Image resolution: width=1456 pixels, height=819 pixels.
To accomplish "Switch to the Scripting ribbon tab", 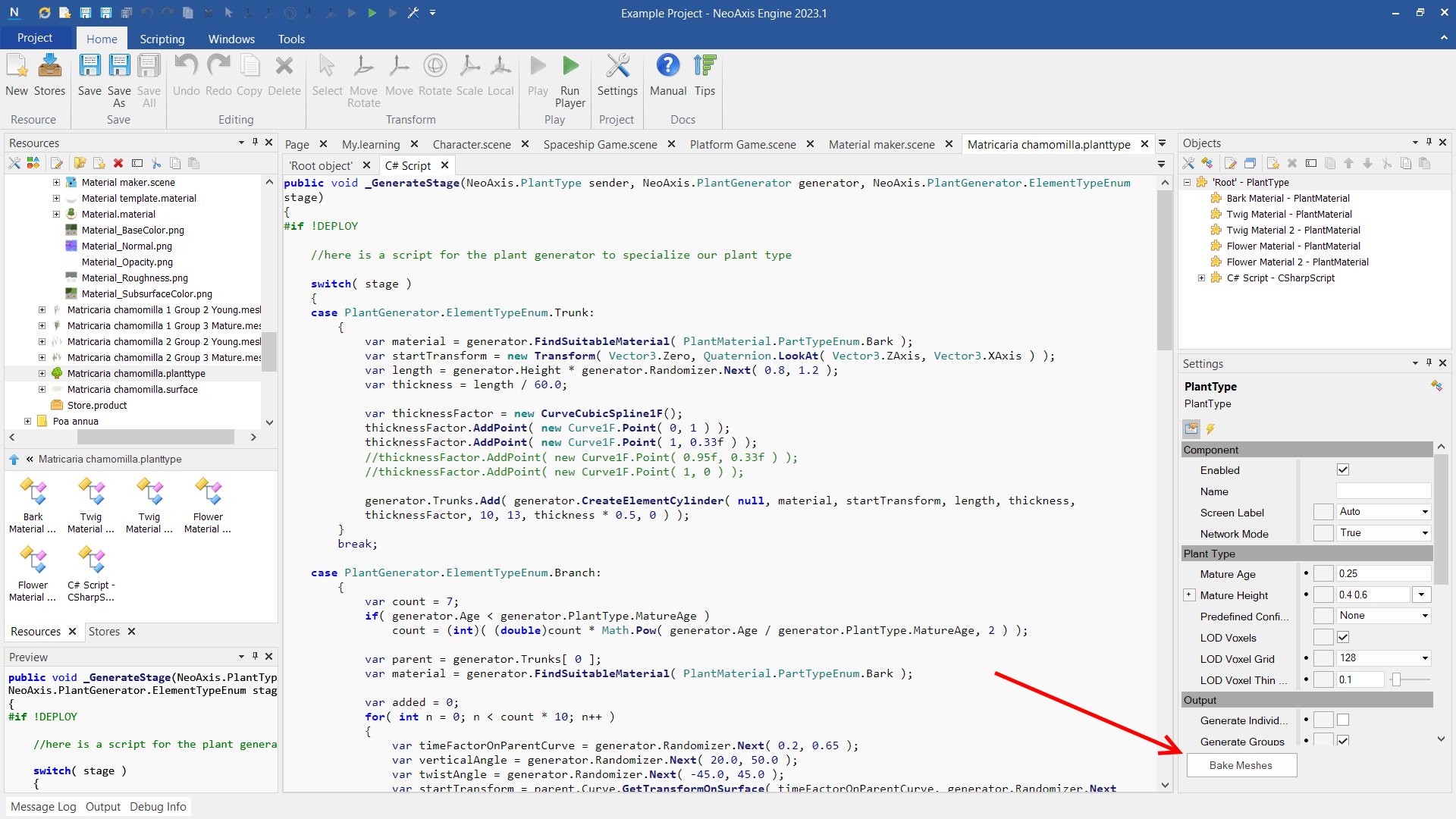I will 162,39.
